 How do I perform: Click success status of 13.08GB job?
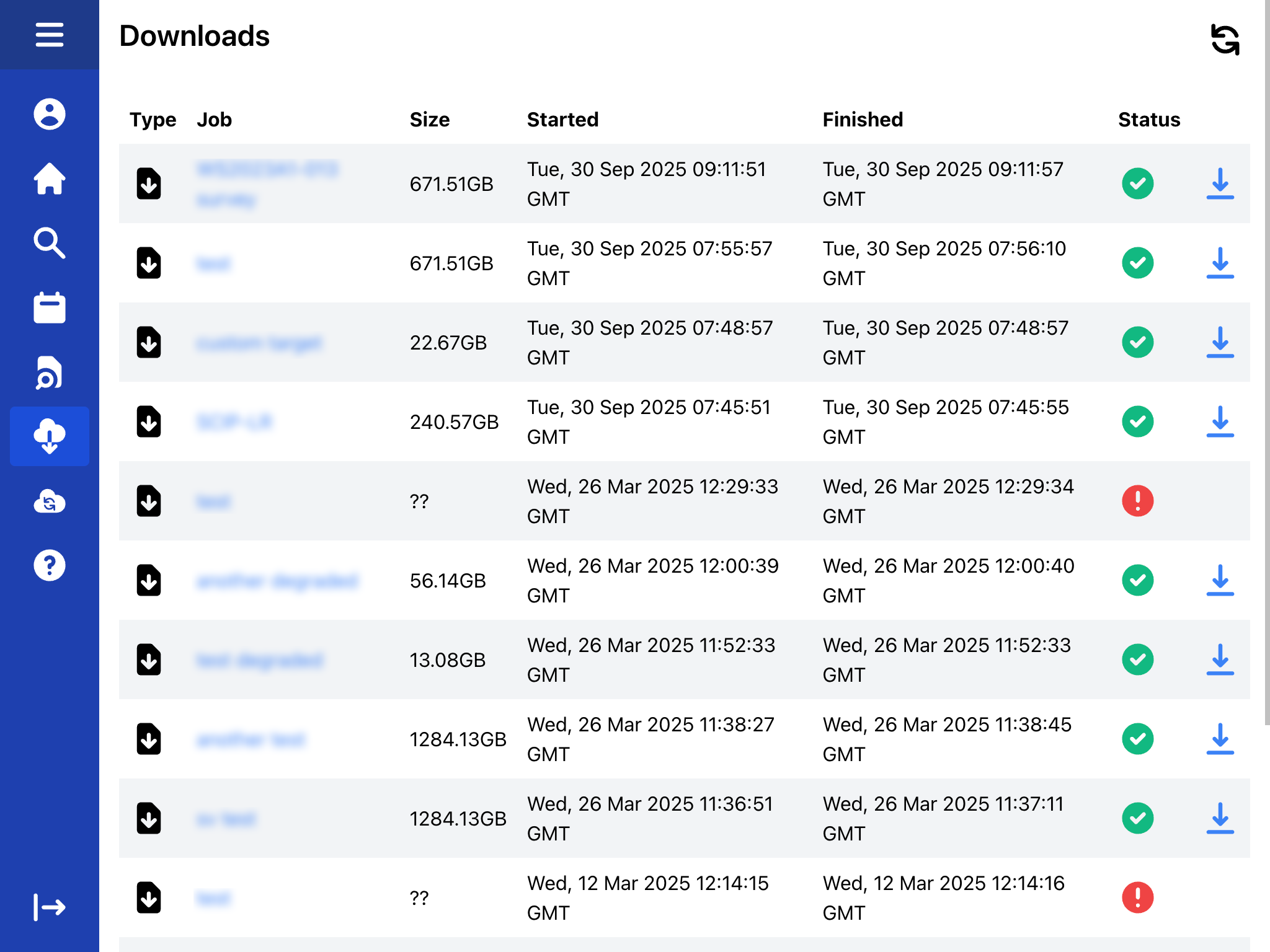tap(1137, 659)
